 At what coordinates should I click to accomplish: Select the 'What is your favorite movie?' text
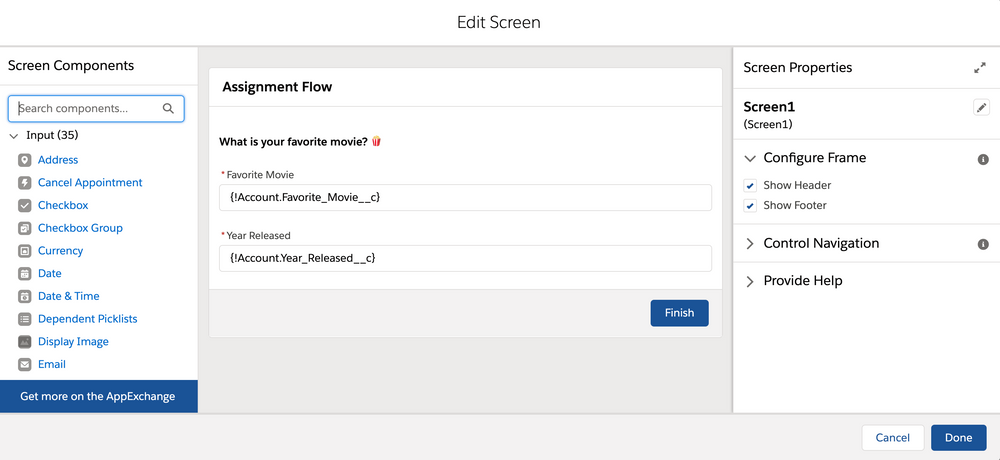click(x=293, y=142)
